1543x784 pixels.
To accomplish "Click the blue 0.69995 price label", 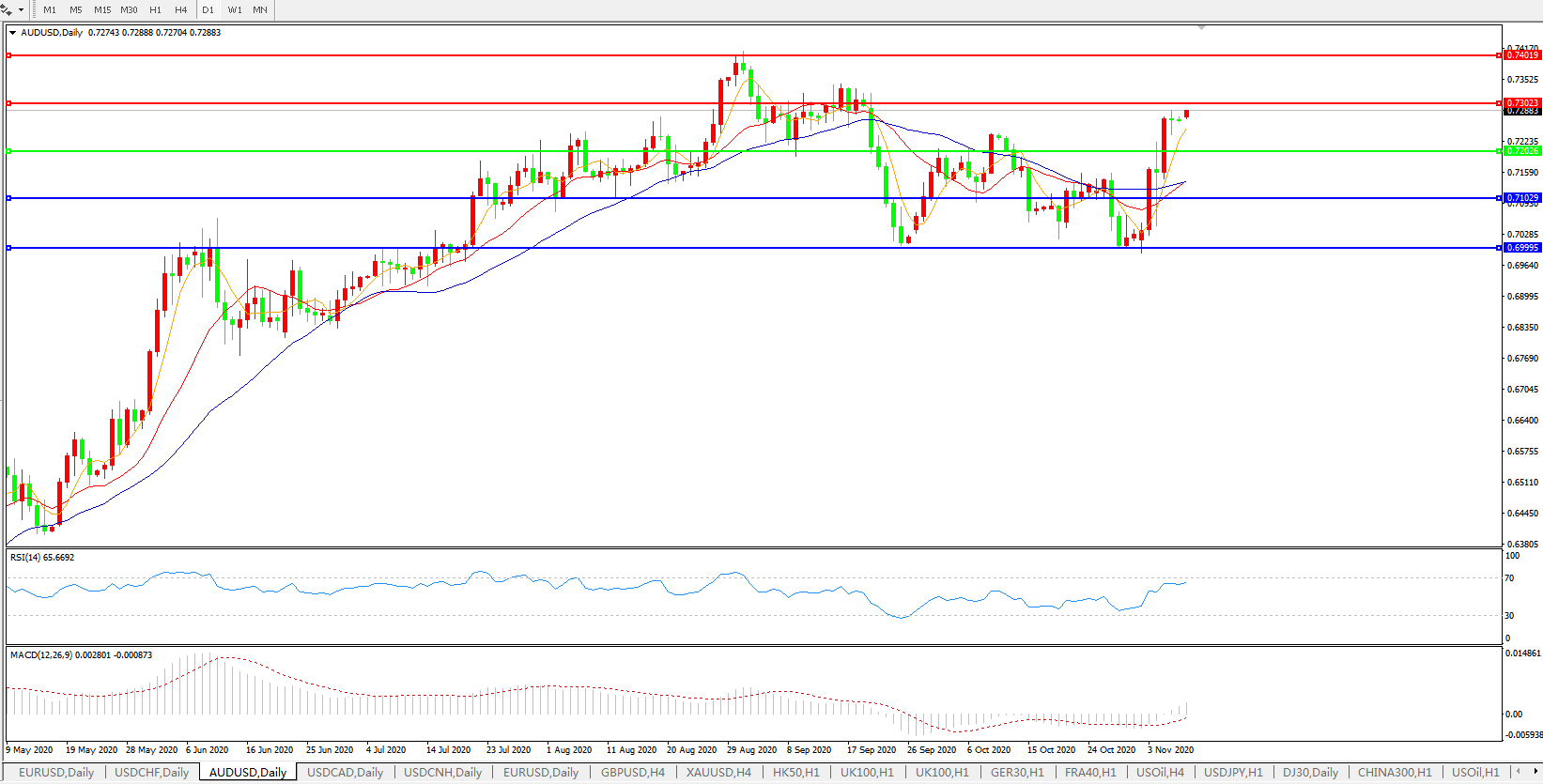I will click(1522, 248).
